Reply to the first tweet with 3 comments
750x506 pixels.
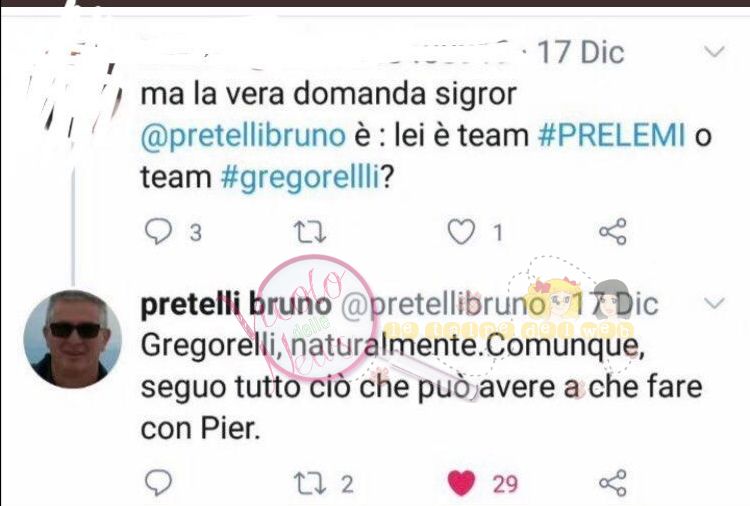click(x=158, y=232)
